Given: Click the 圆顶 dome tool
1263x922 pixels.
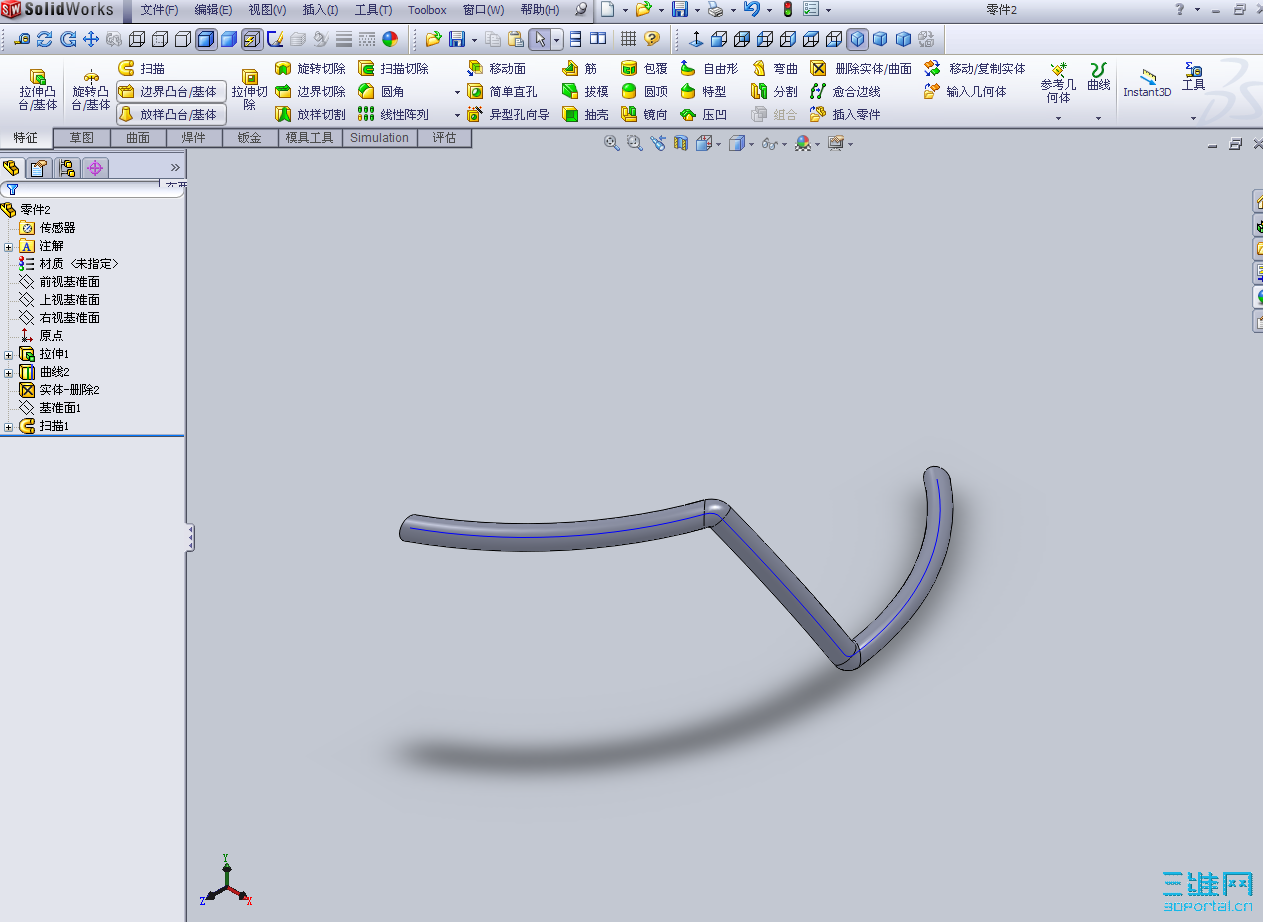Looking at the screenshot, I should [x=645, y=91].
